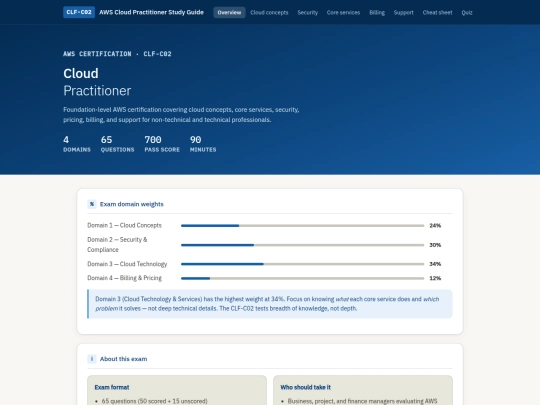Image resolution: width=540 pixels, height=405 pixels.
Task: Click the Foundation-level AWS certification description
Action: (181, 115)
